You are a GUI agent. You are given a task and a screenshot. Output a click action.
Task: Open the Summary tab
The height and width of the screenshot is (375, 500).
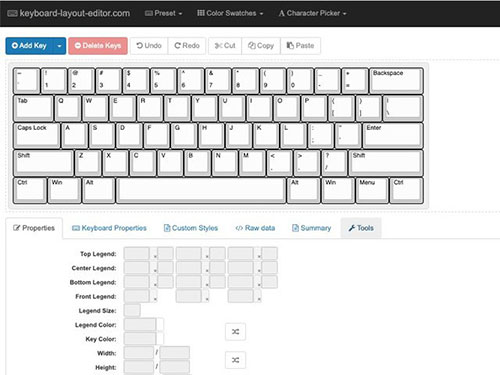311,228
